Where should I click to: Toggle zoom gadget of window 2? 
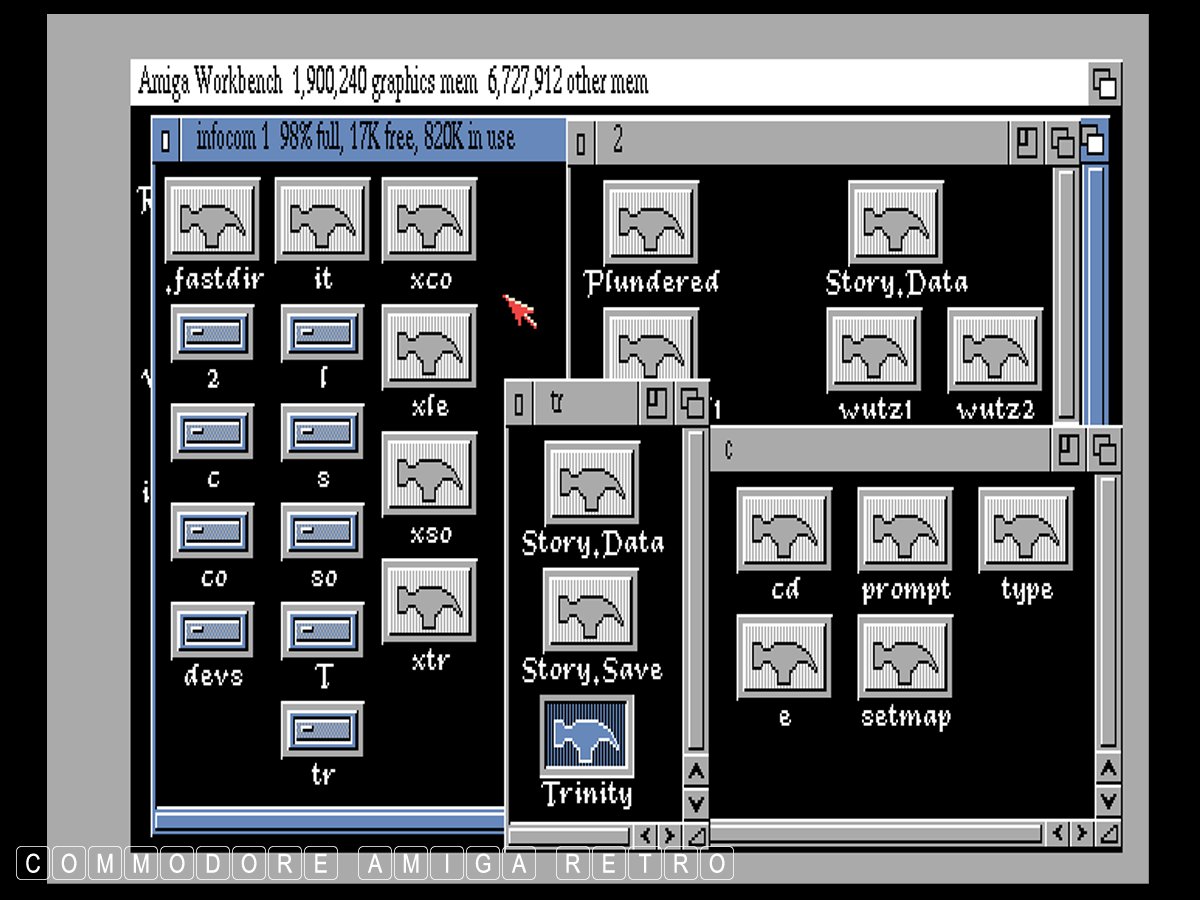click(x=1027, y=143)
